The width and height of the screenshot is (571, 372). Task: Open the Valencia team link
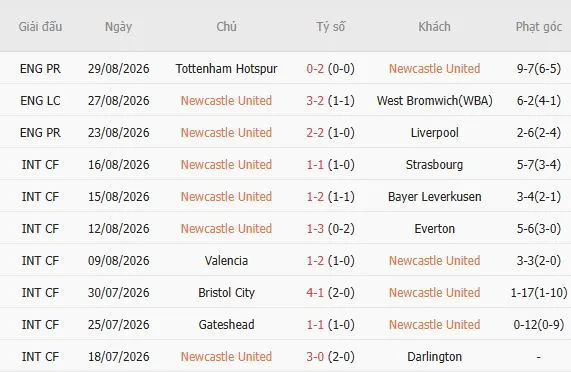tap(226, 261)
